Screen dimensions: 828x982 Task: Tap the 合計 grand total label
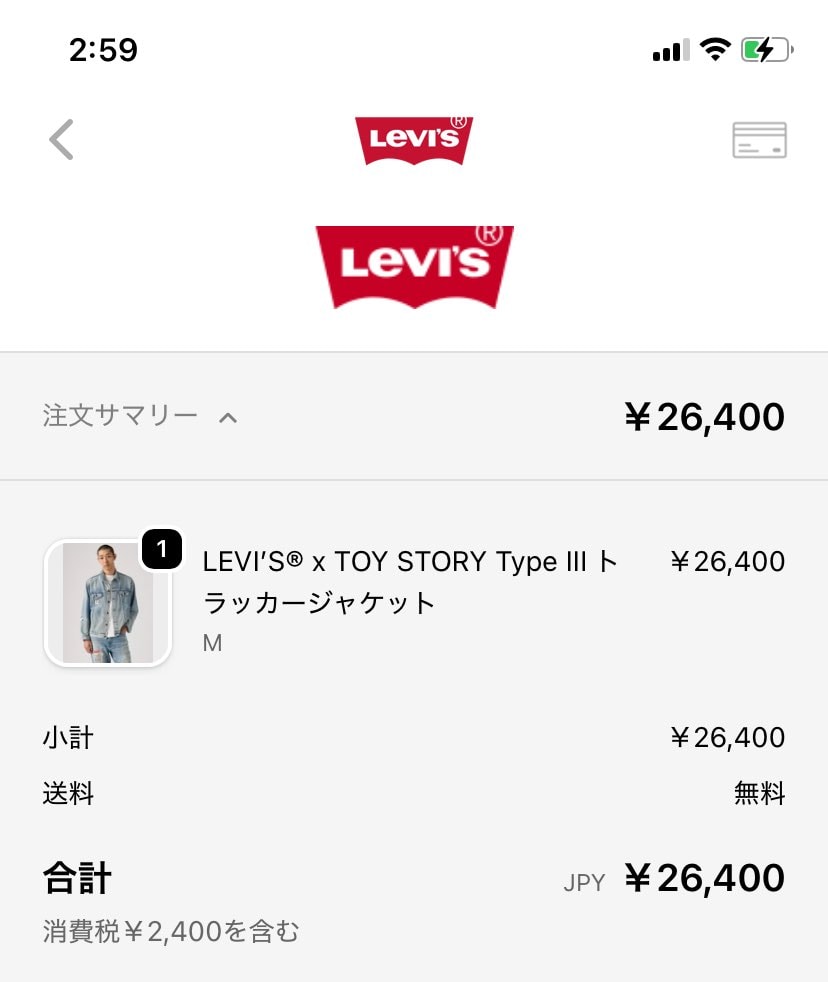point(77,879)
